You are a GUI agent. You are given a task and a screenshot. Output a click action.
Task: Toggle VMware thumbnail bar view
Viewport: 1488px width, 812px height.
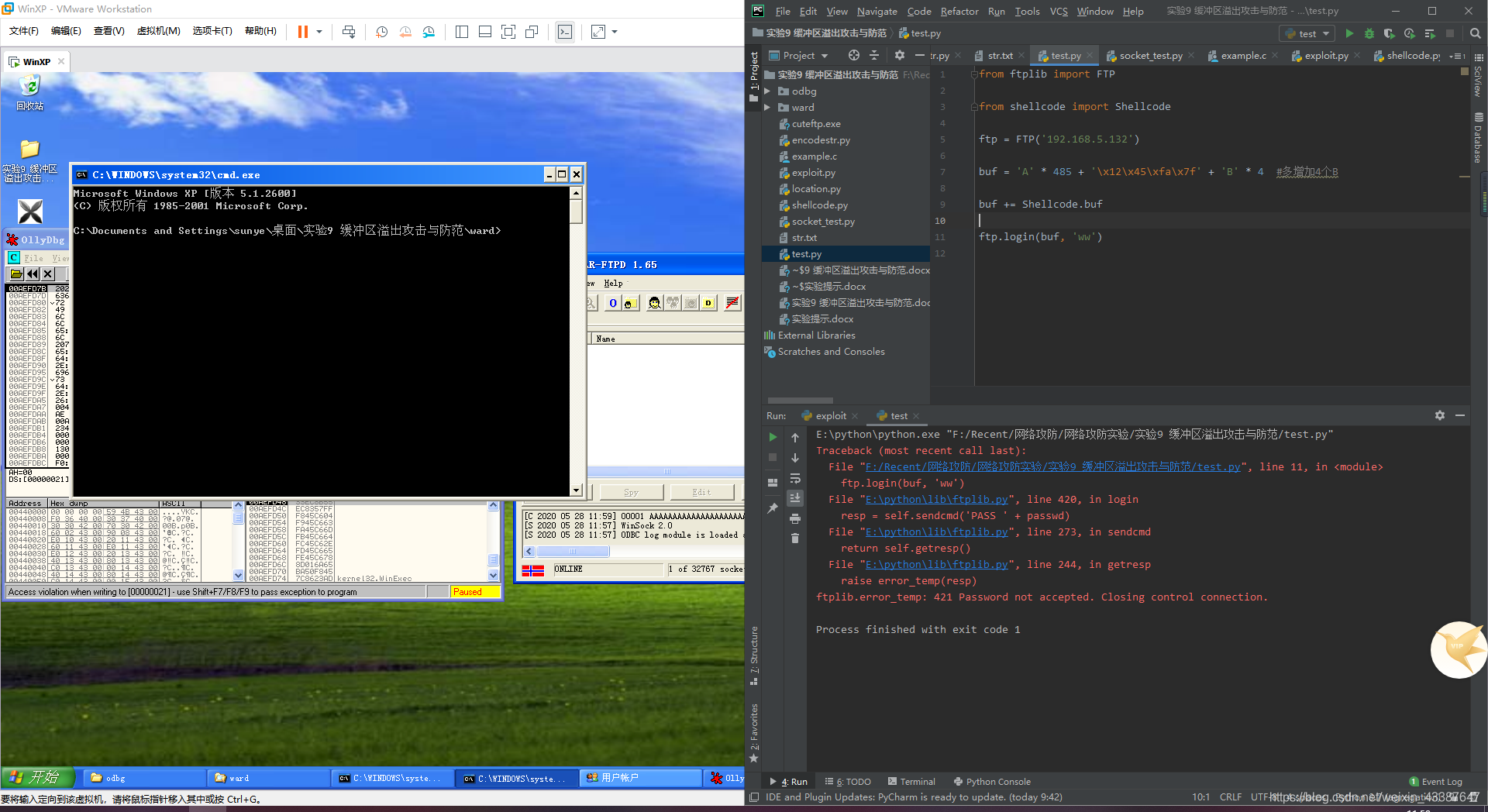point(485,32)
